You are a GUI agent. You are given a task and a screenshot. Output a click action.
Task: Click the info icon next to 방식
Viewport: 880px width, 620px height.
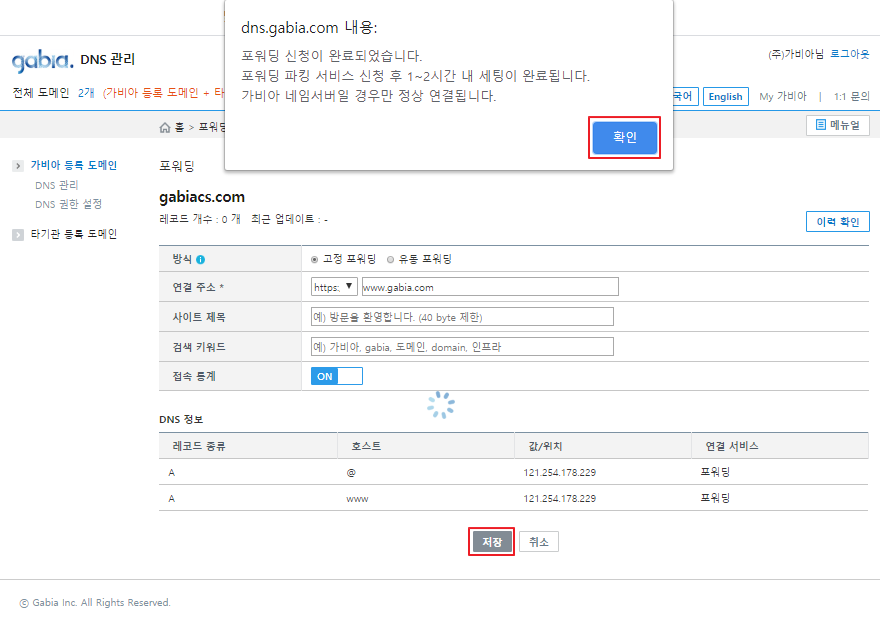tap(200, 259)
